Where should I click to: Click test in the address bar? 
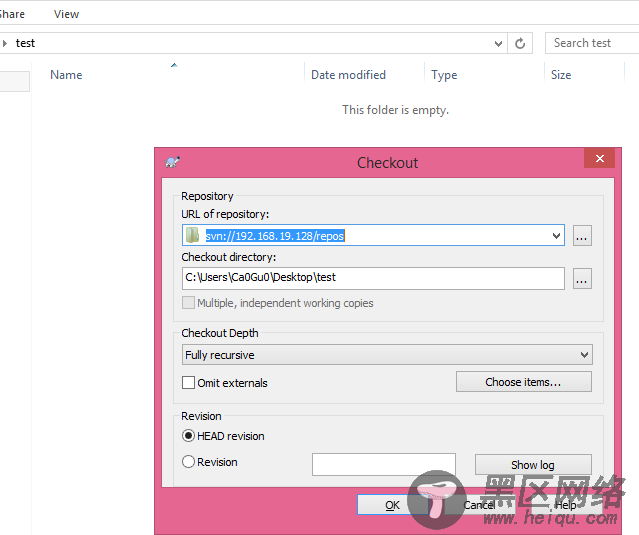point(25,43)
